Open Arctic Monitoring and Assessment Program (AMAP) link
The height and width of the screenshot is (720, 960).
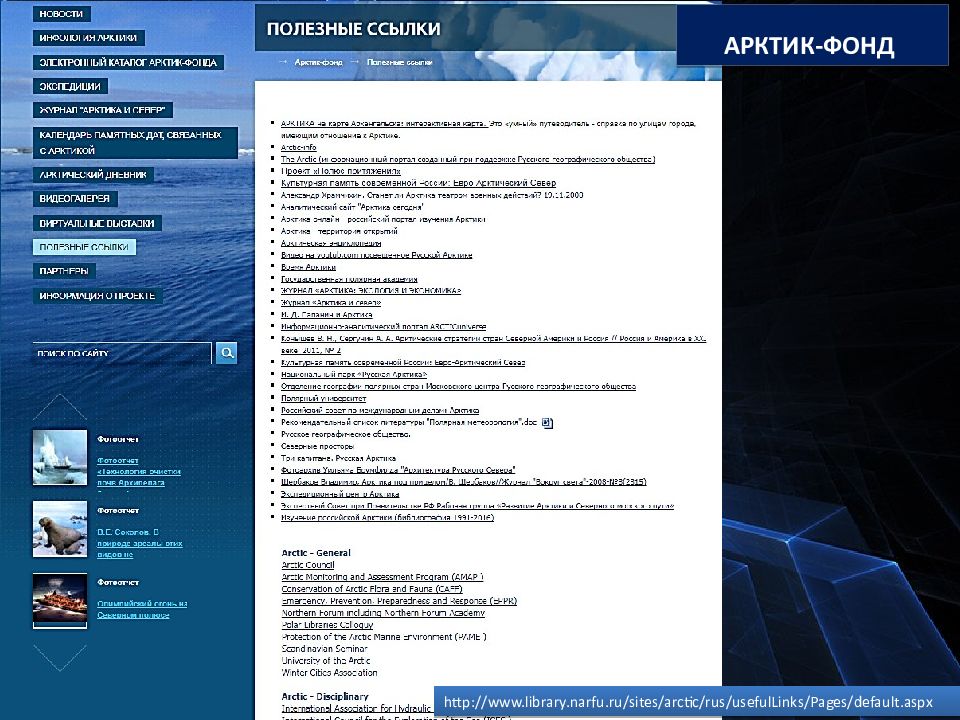[383, 577]
